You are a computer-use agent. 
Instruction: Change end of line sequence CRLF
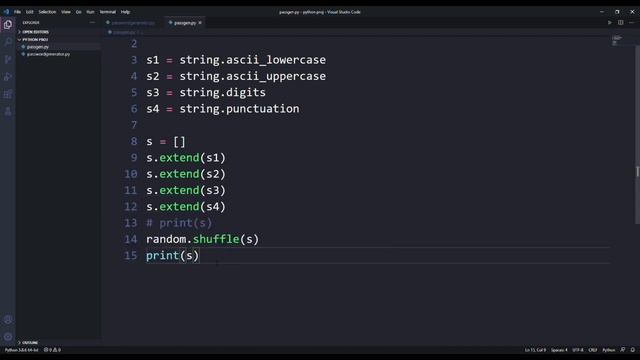(593, 350)
